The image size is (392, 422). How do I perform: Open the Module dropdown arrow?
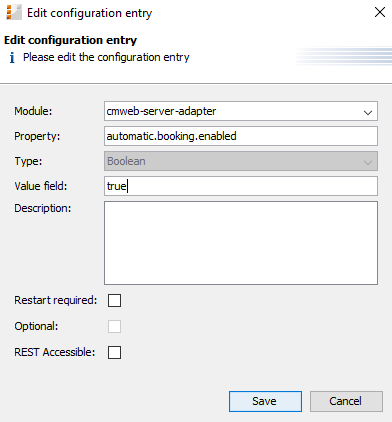tap(368, 112)
